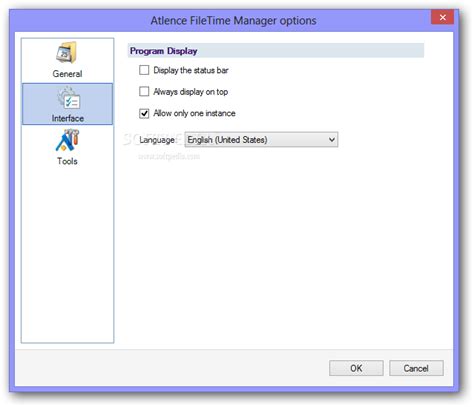The width and height of the screenshot is (474, 407).
Task: Enable Always display on top checkbox
Action: tap(144, 91)
